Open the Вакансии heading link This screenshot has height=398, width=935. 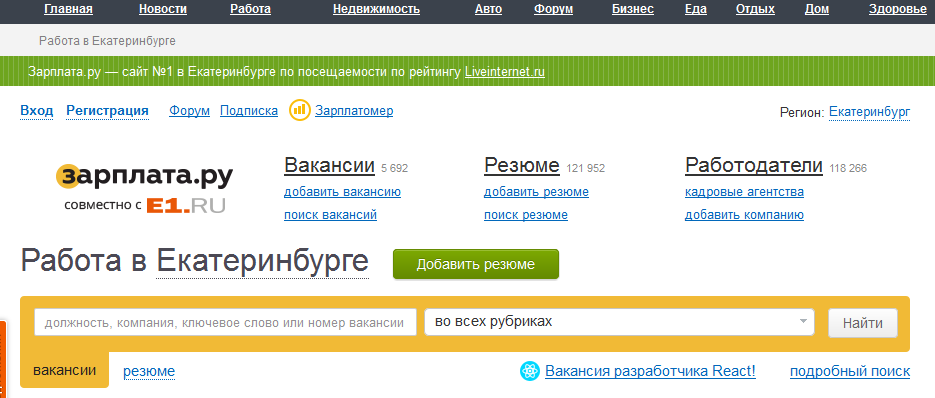point(329,165)
